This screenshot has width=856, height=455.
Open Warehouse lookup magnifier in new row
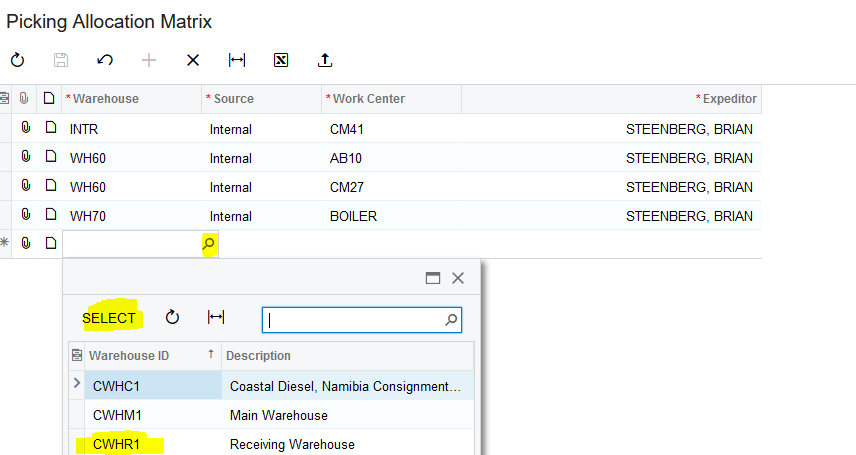pyautogui.click(x=209, y=243)
